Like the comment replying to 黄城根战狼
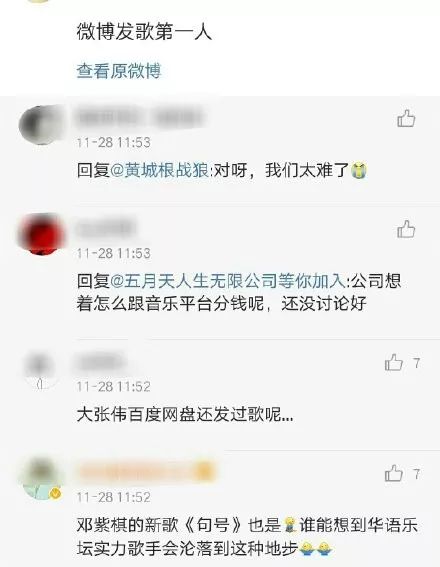Image resolution: width=440 pixels, height=567 pixels. pos(406,118)
